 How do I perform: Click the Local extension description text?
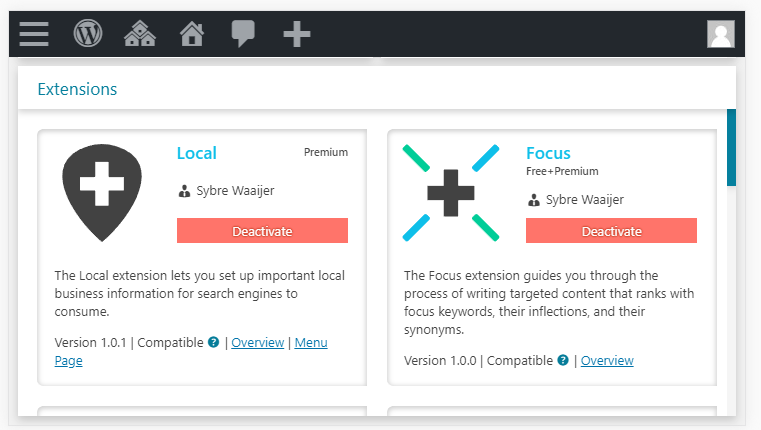tap(199, 294)
